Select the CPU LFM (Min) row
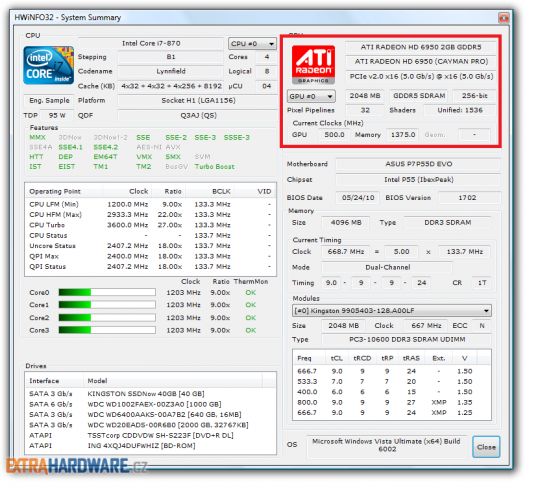This screenshot has width=551, height=500. point(150,204)
